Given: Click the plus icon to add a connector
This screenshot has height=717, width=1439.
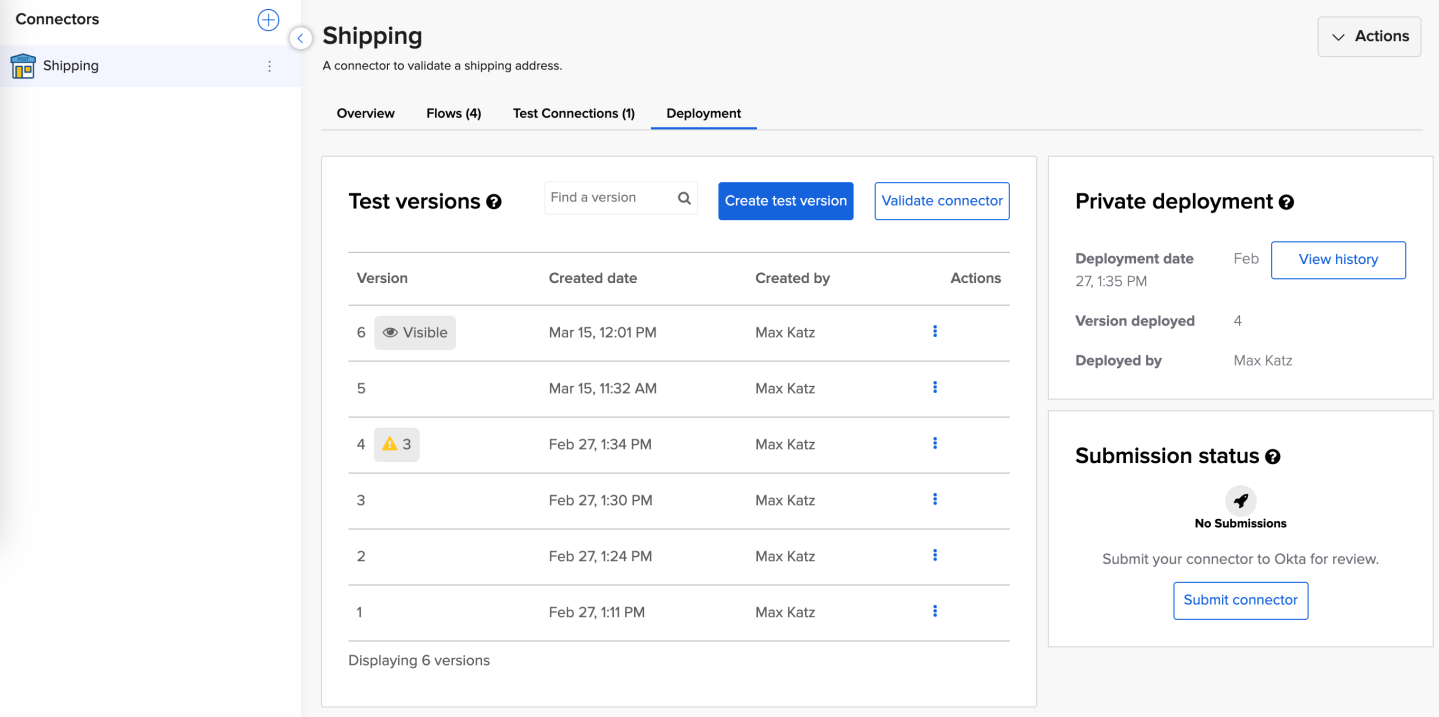Looking at the screenshot, I should [267, 19].
